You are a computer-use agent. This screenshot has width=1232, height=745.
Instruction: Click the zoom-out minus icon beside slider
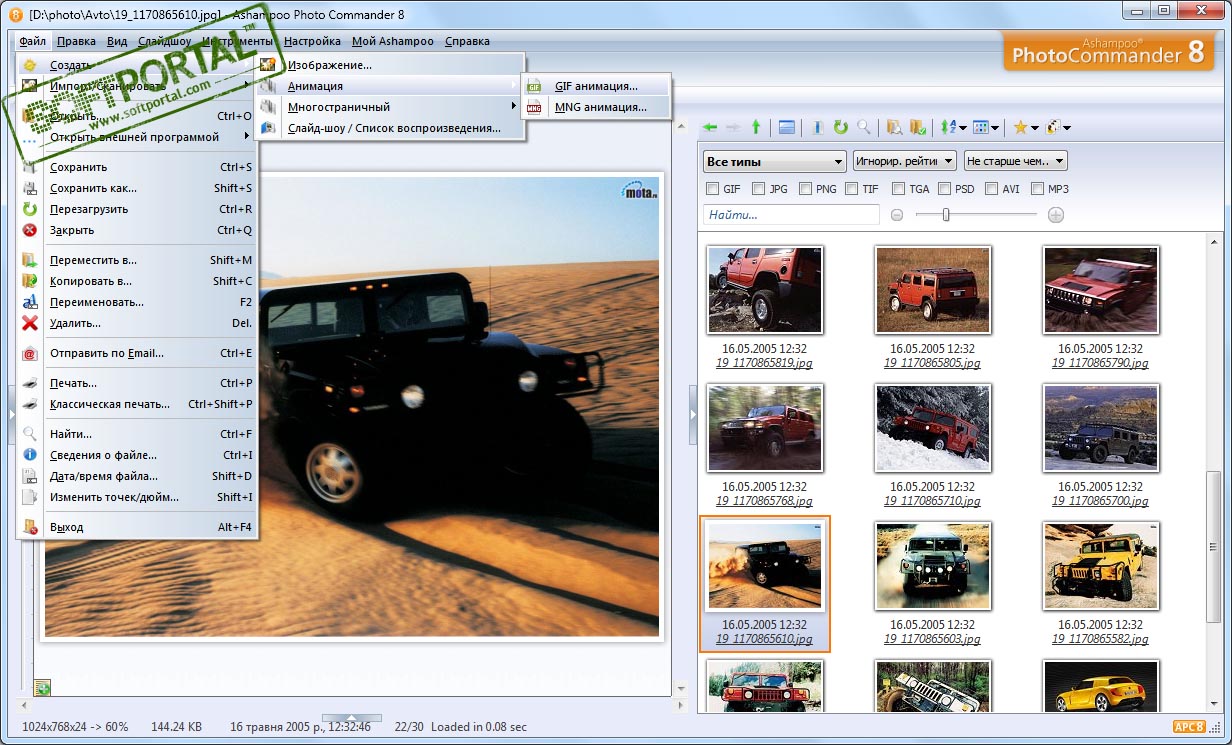[897, 215]
